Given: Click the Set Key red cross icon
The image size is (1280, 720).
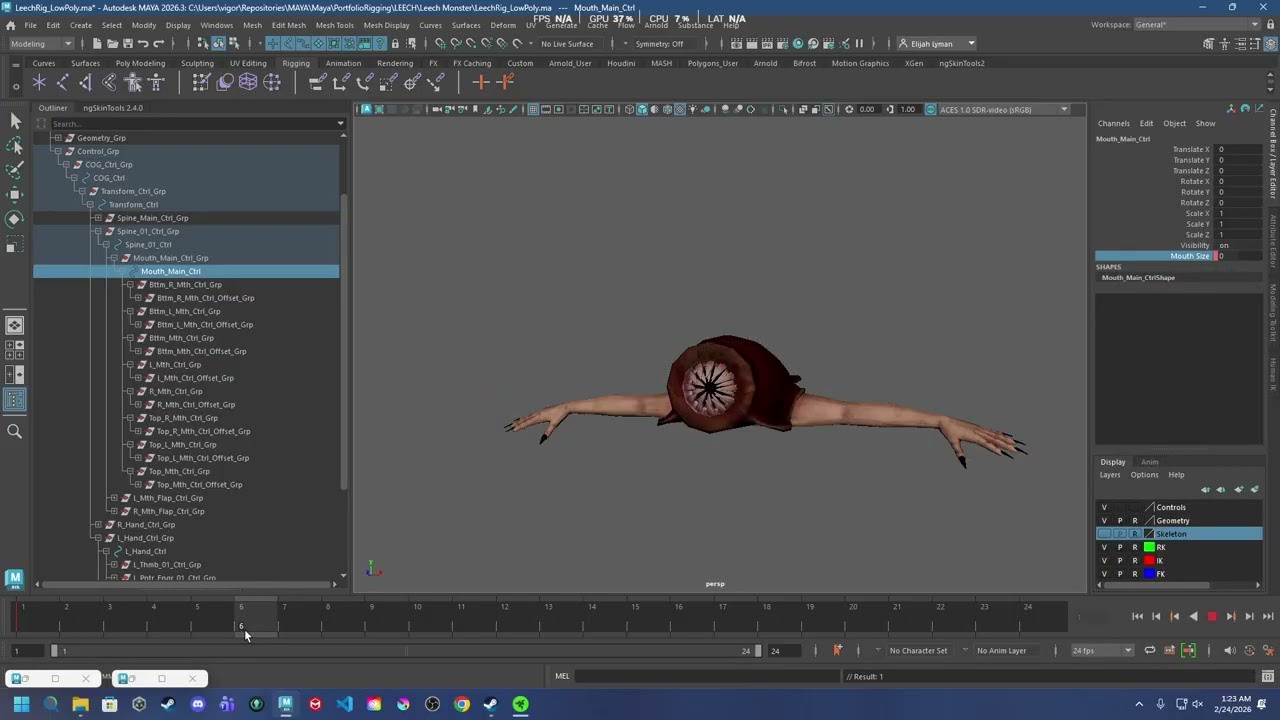Looking at the screenshot, I should pos(481,82).
